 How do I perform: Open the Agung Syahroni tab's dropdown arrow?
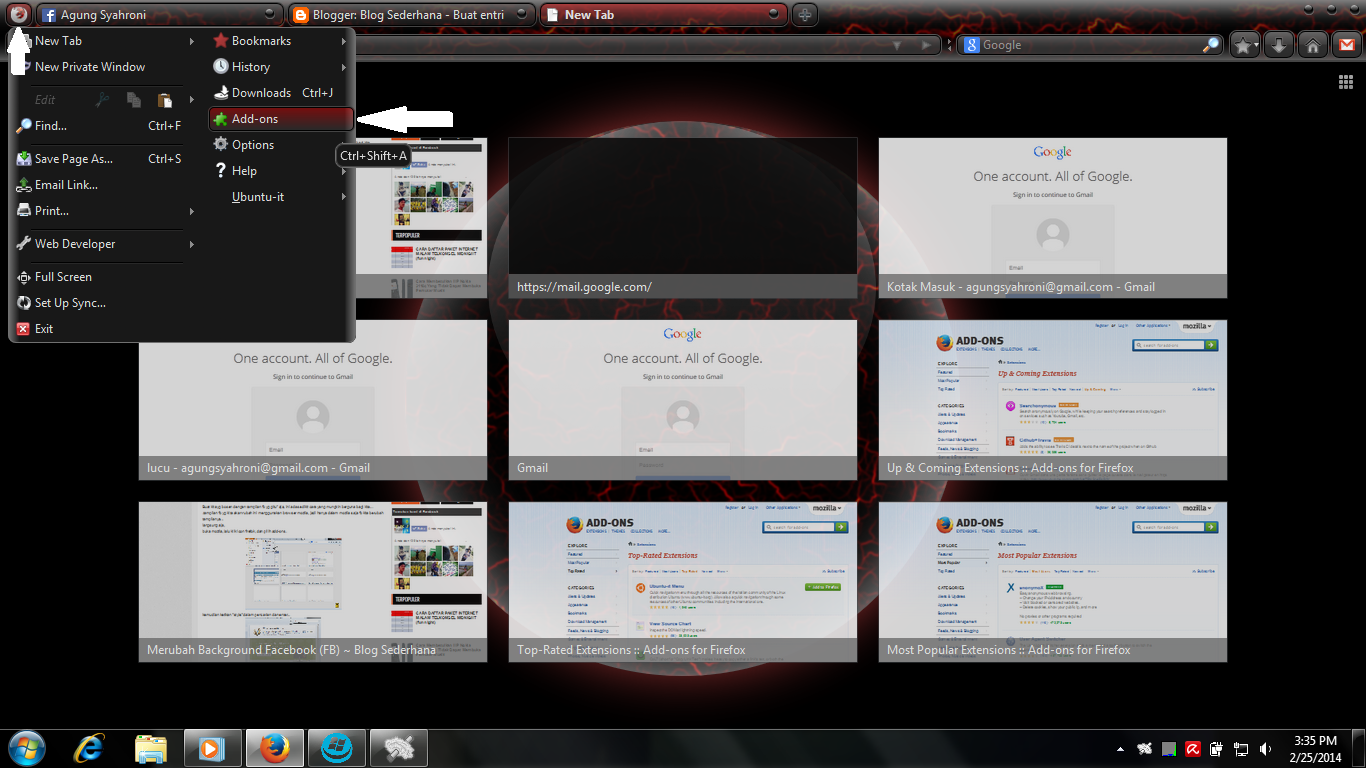[268, 14]
